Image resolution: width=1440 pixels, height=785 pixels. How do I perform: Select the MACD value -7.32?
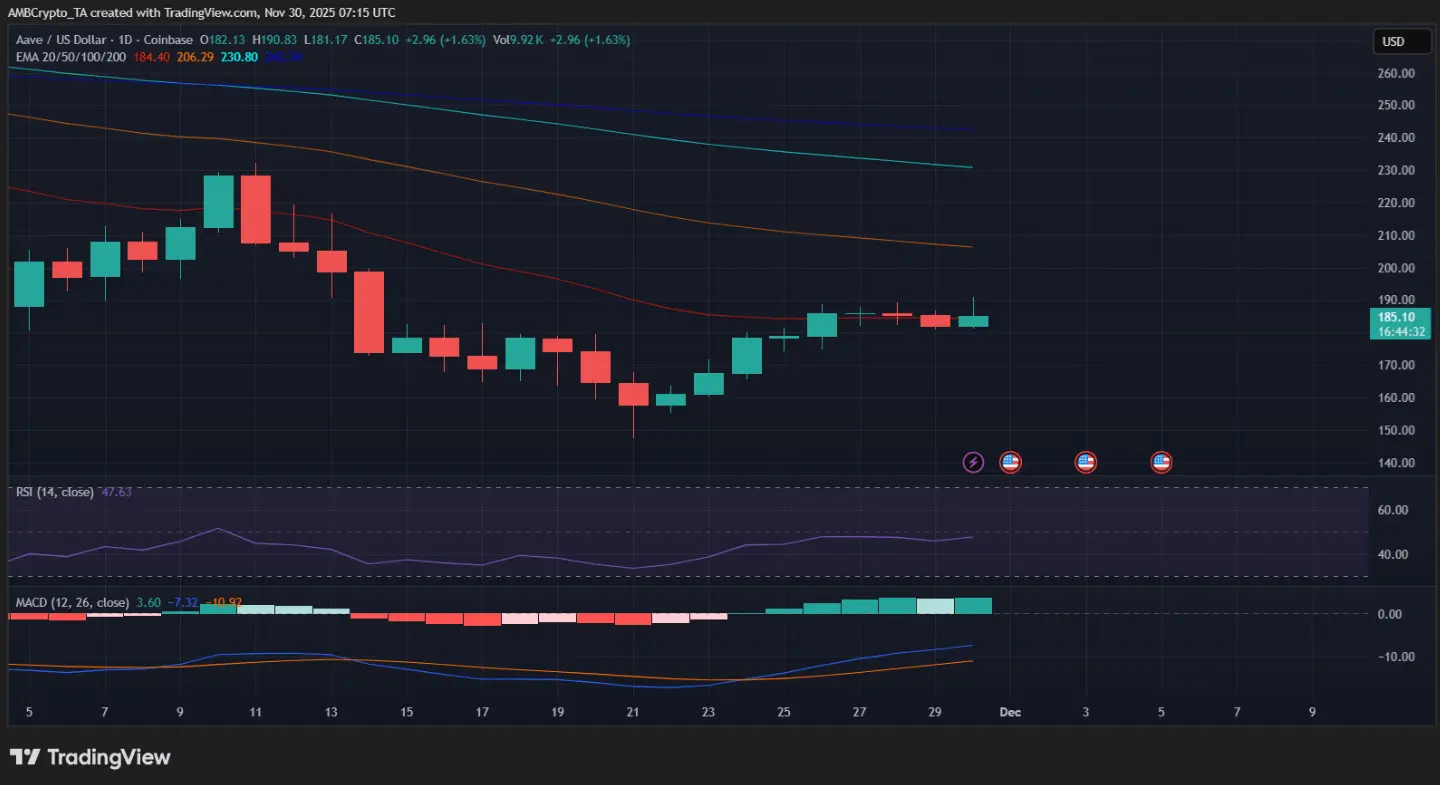(182, 603)
